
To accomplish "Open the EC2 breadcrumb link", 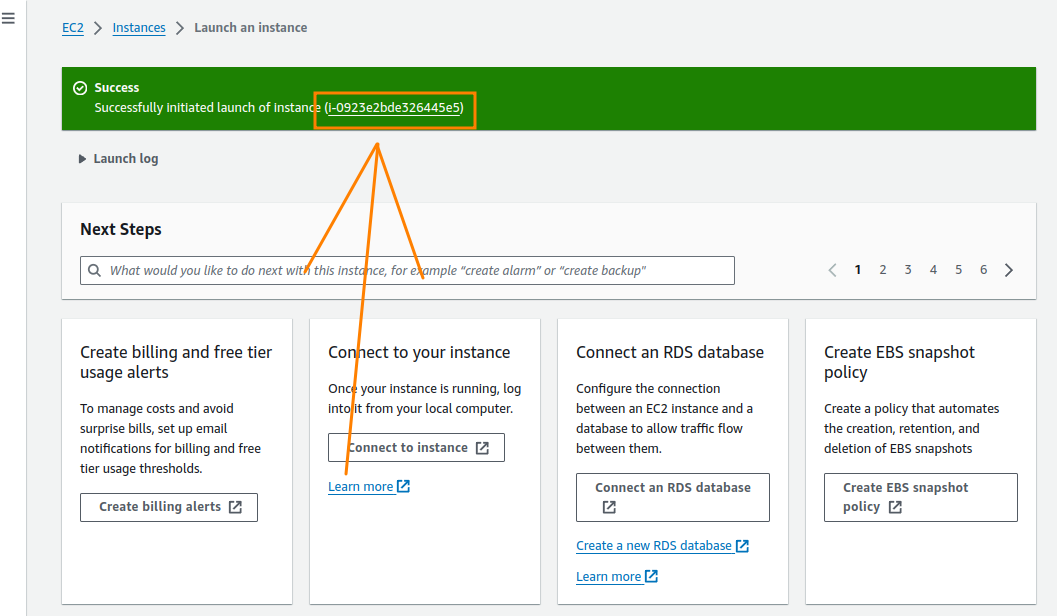I will point(72,27).
